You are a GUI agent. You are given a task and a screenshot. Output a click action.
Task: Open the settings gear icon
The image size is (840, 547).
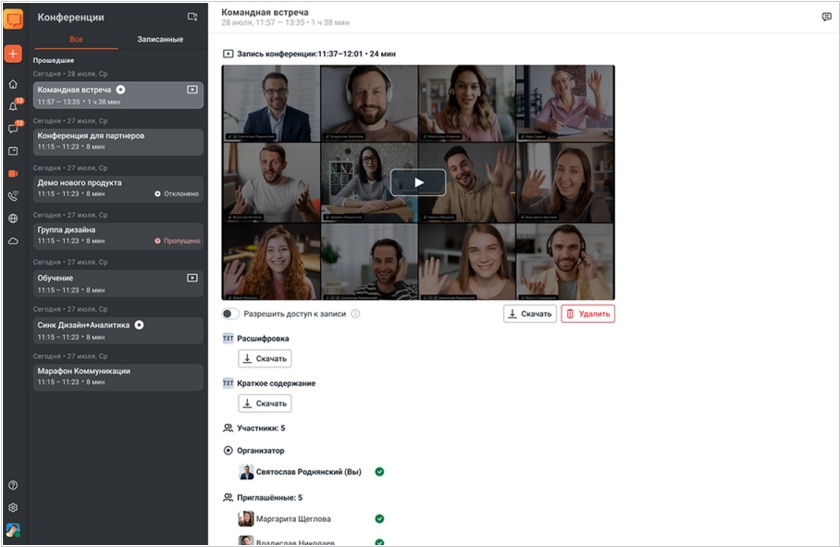[13, 507]
